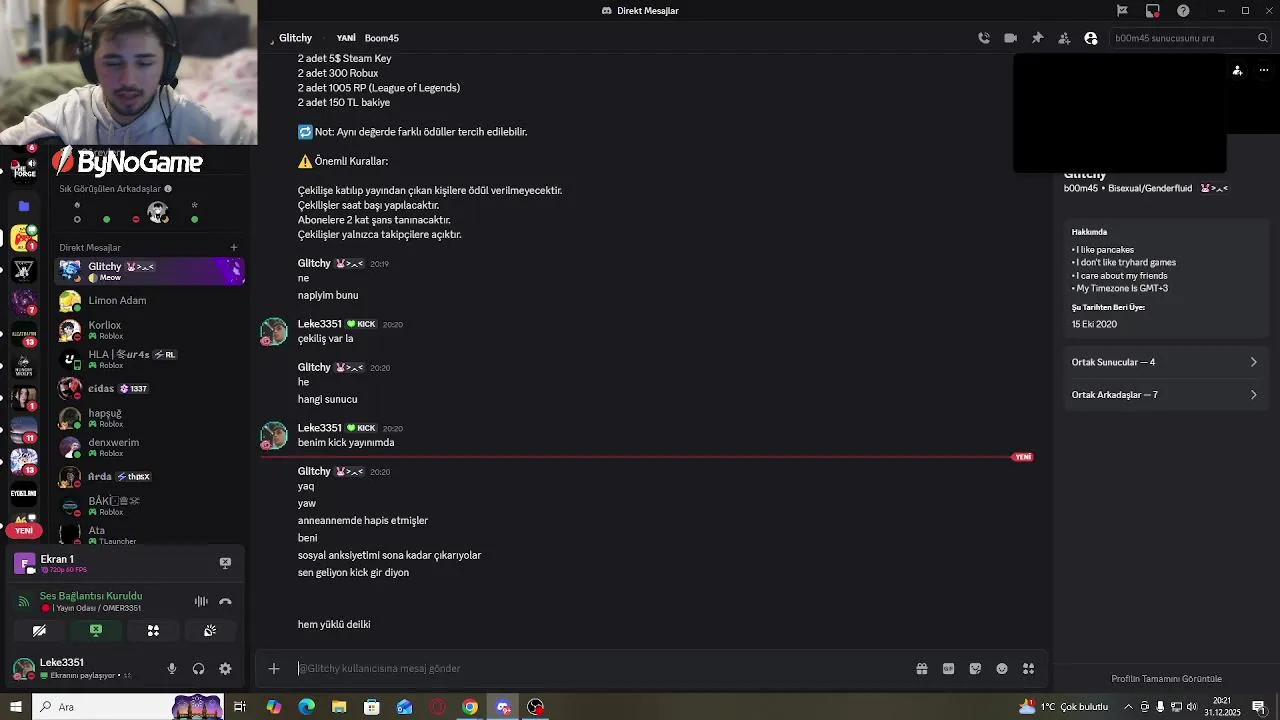Add friends to DM using header icon
This screenshot has width=1280, height=720.
coord(1064,38)
